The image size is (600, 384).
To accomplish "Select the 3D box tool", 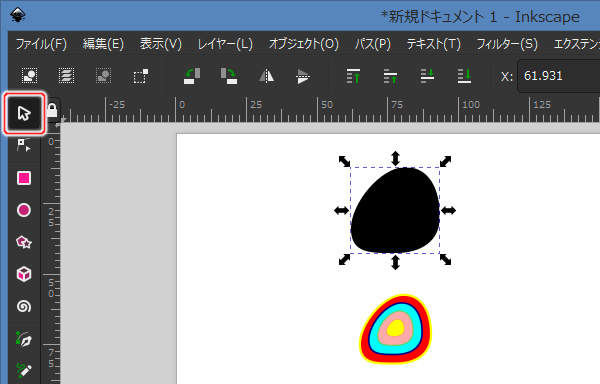I will tap(24, 274).
